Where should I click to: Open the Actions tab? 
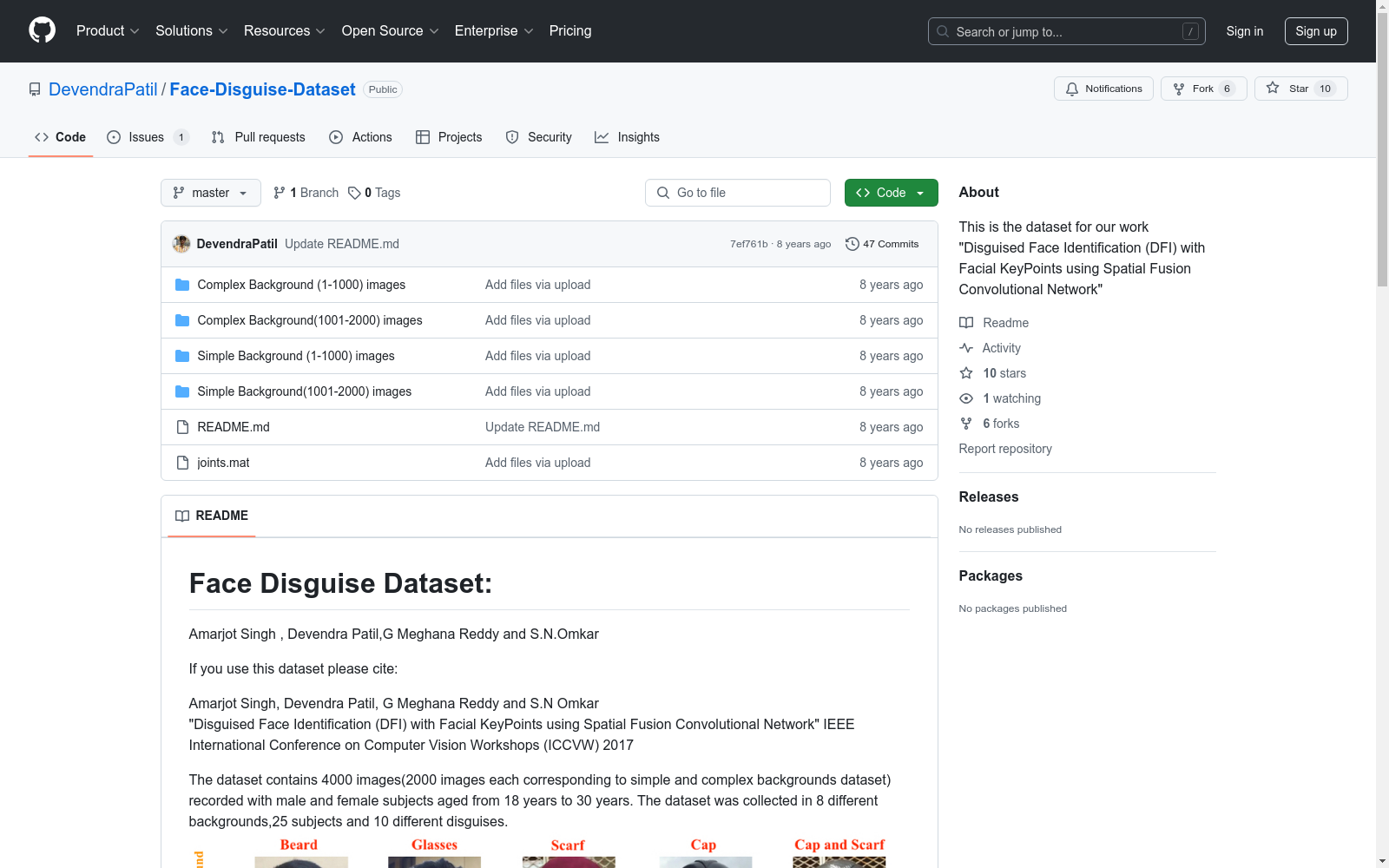pos(361,137)
